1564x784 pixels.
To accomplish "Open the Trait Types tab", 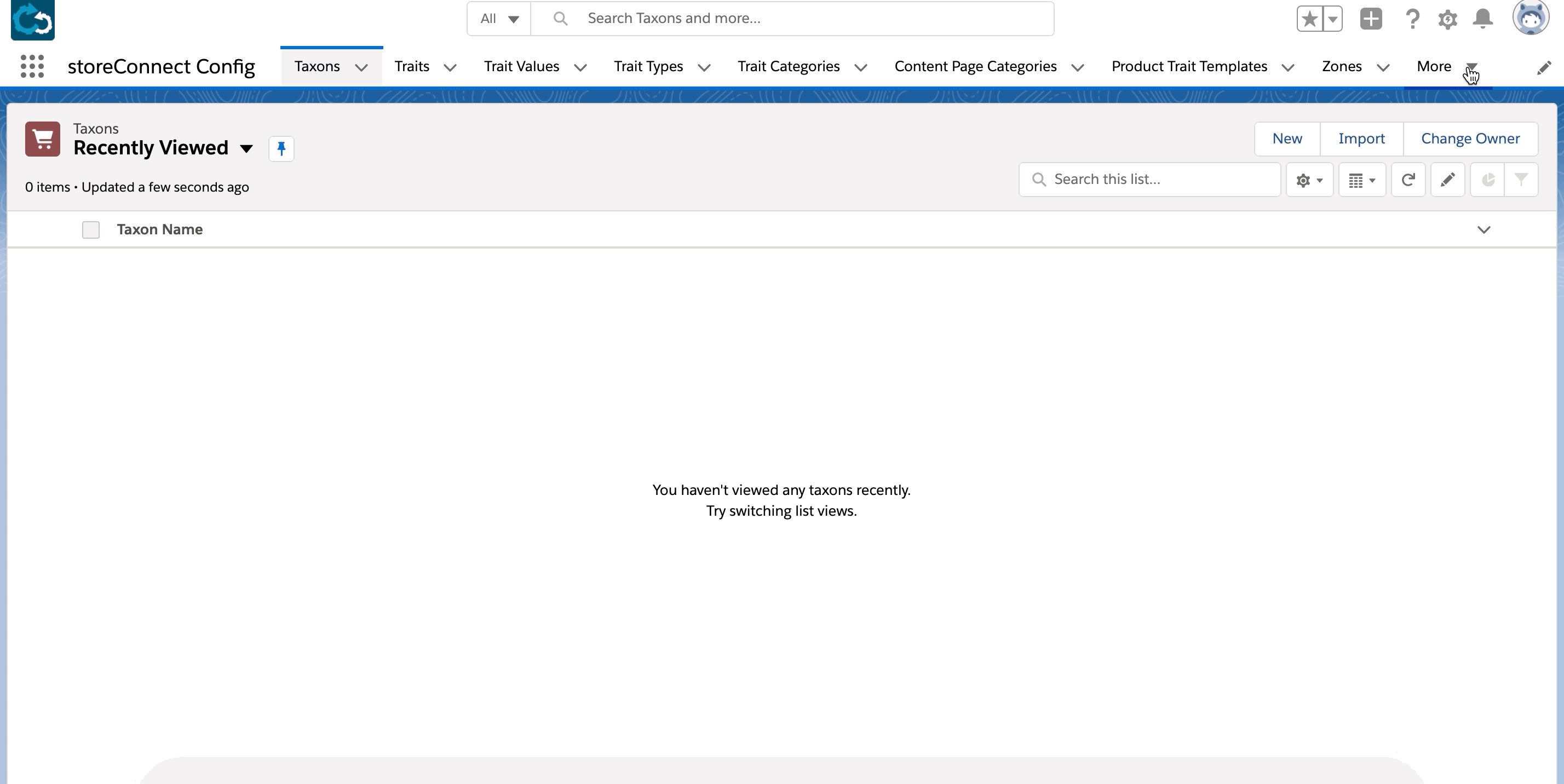I will point(648,67).
